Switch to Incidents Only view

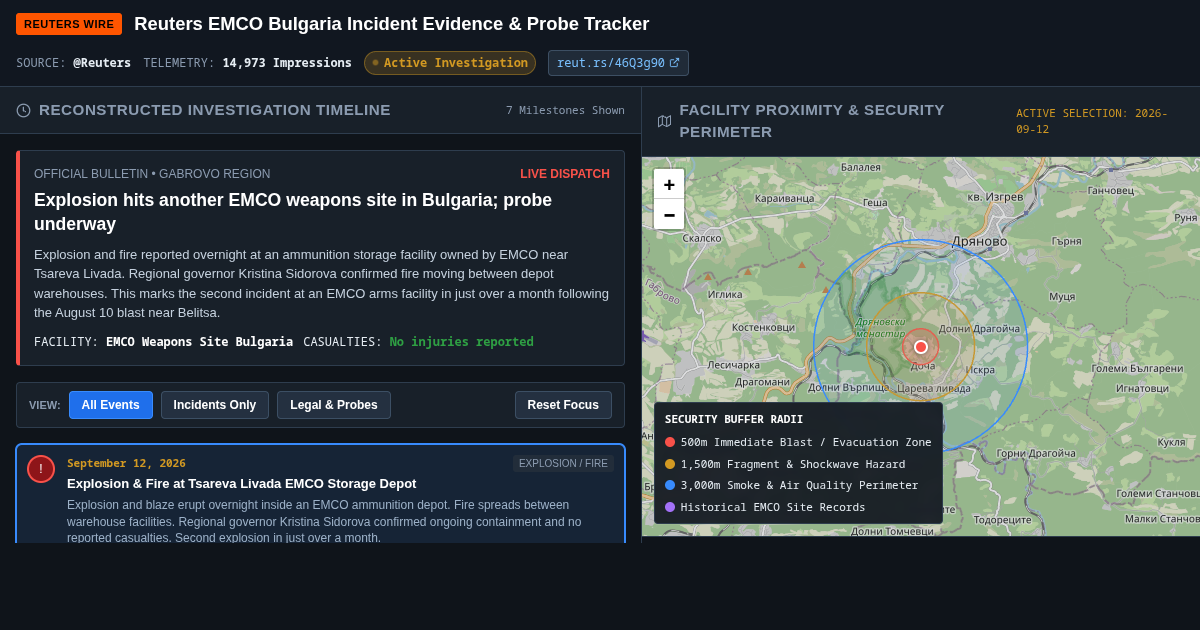pos(215,405)
